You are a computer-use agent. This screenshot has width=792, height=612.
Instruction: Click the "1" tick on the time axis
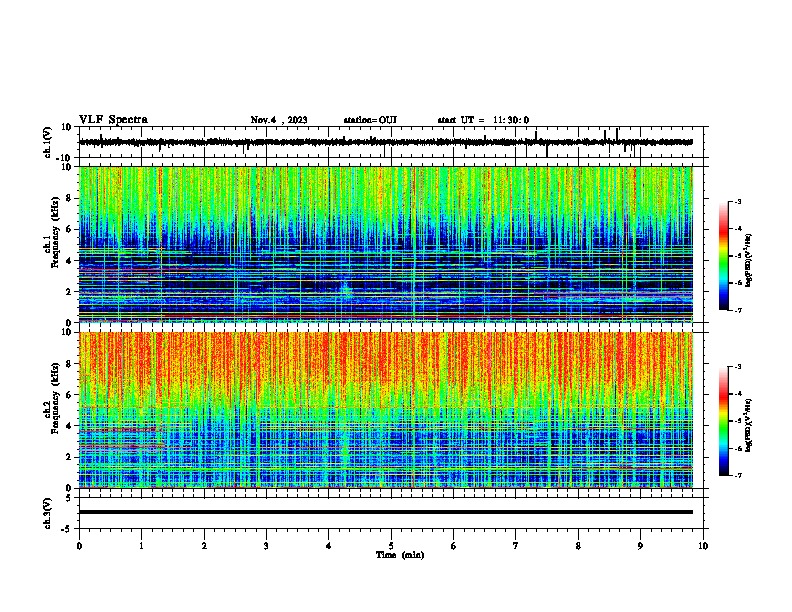point(141,546)
